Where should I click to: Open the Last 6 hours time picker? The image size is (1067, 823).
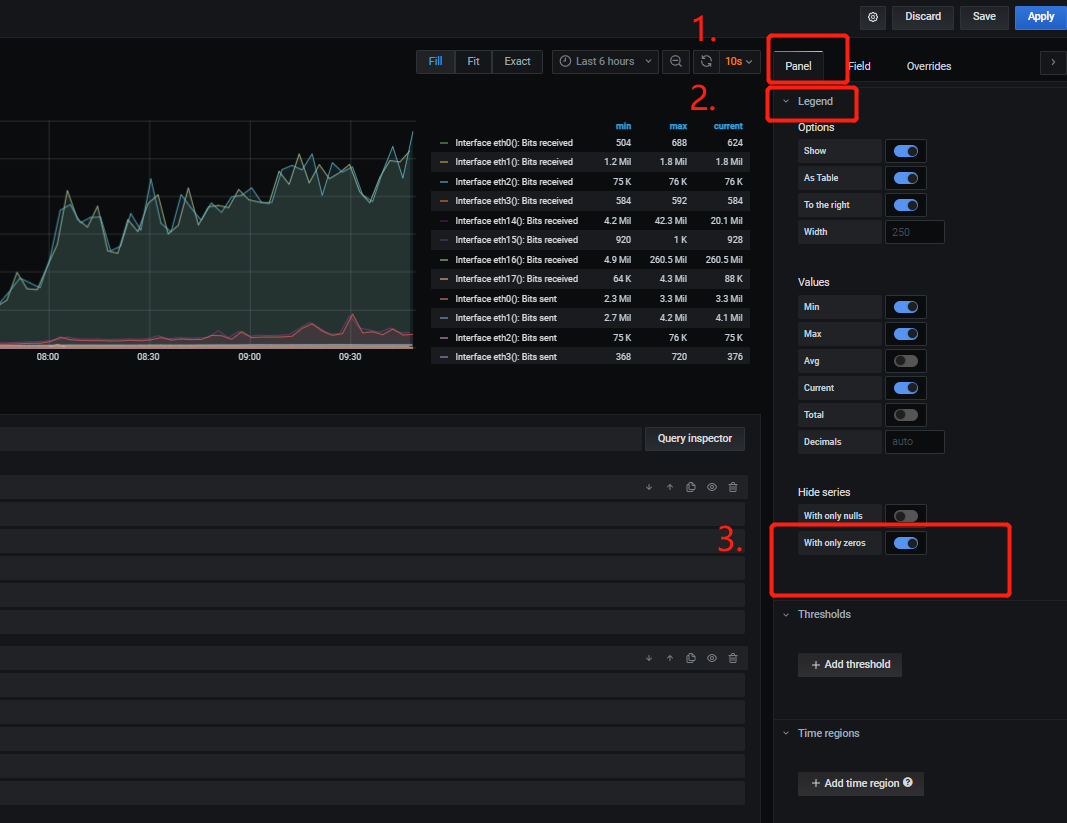point(604,61)
